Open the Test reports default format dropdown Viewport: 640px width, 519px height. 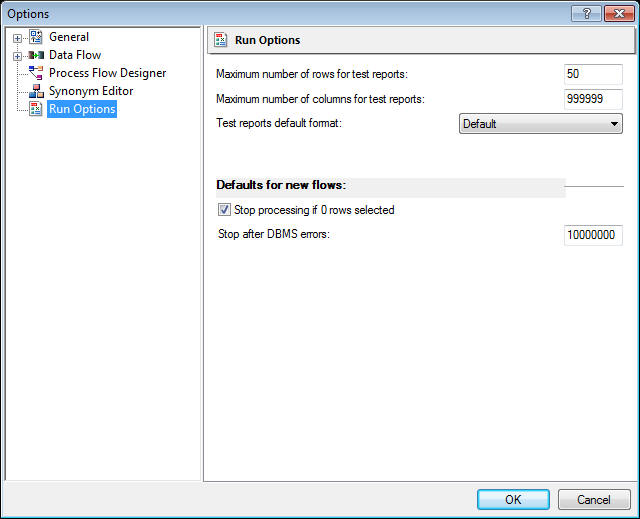(541, 124)
